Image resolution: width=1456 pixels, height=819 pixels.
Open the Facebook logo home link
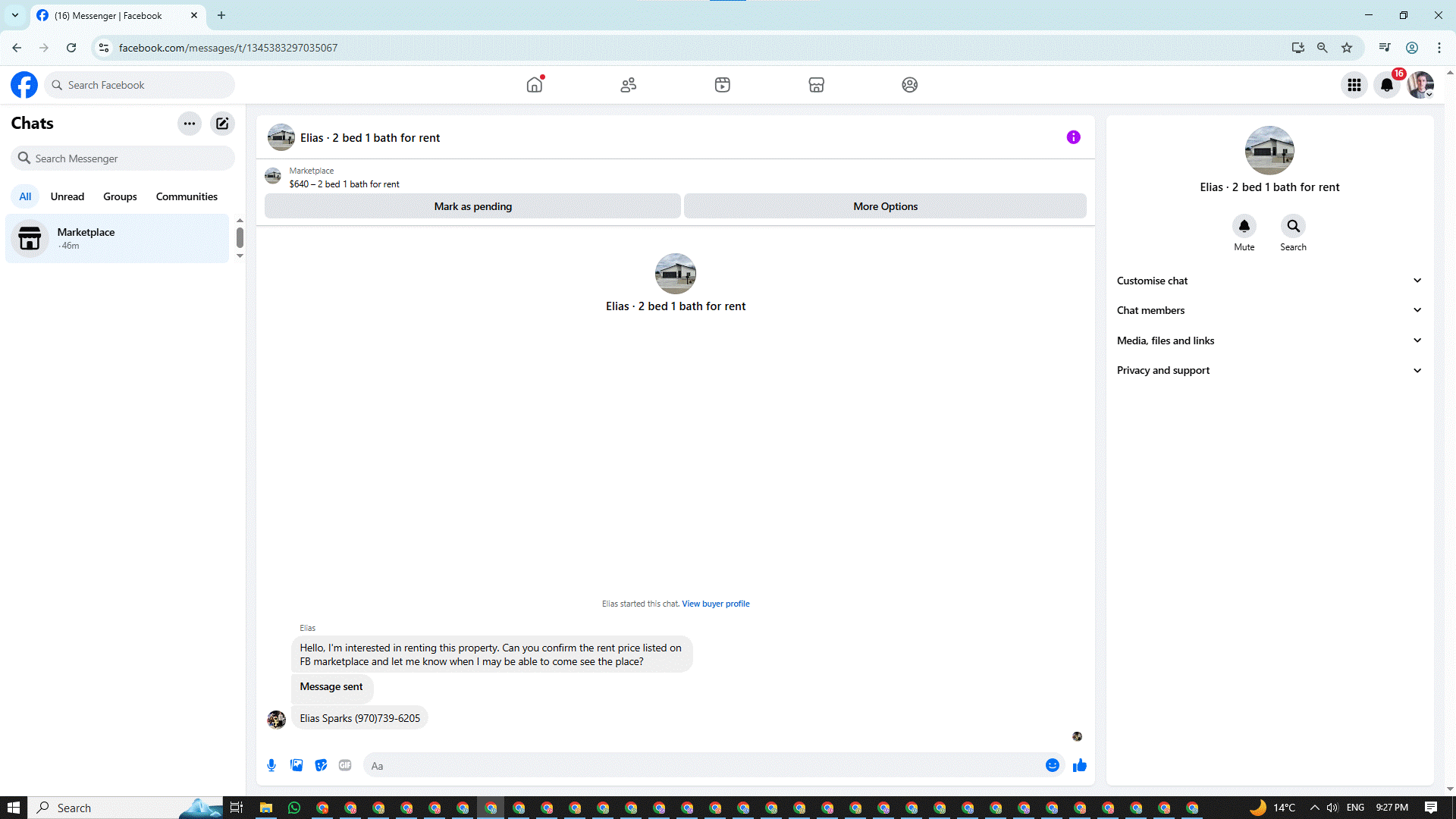[x=24, y=85]
